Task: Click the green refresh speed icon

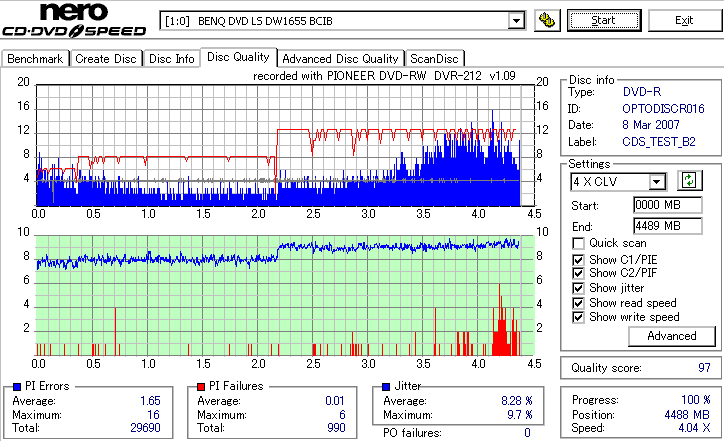Action: (x=689, y=181)
